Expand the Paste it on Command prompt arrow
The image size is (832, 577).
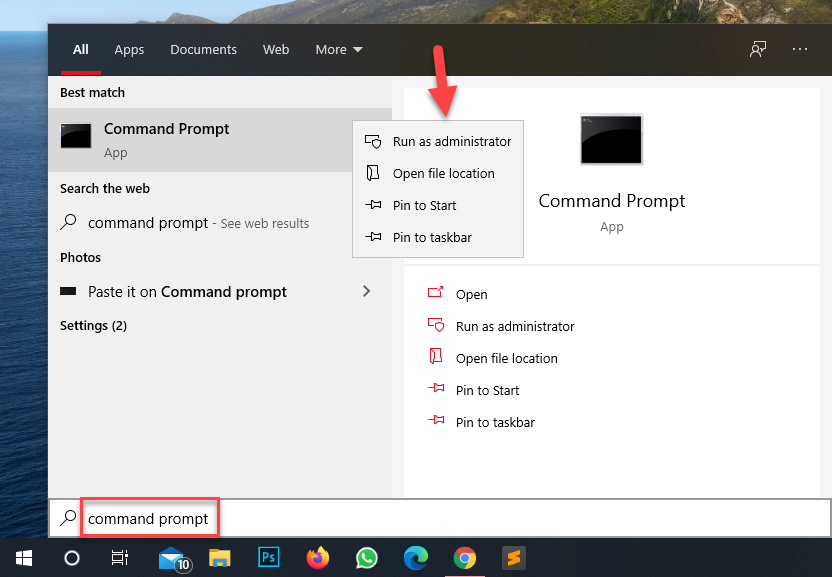tap(366, 291)
